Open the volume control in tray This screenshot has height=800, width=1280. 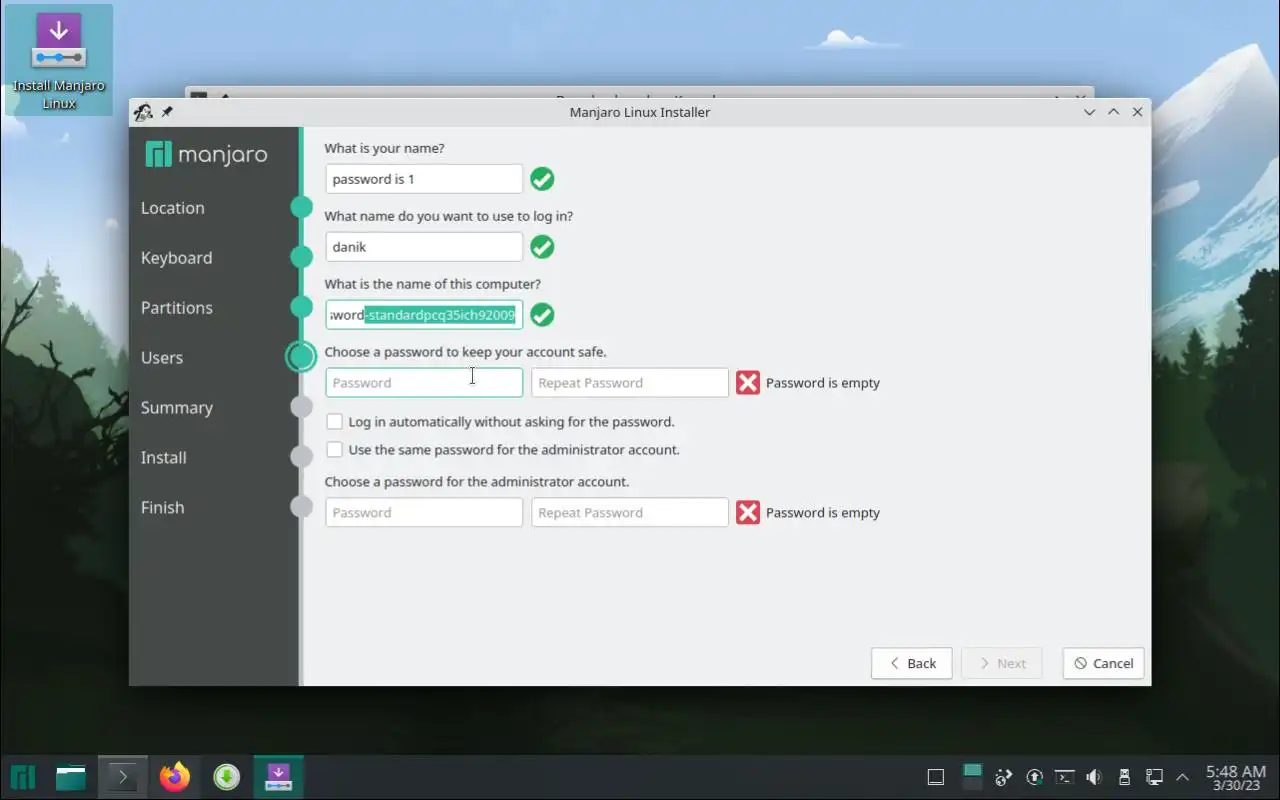[1094, 777]
